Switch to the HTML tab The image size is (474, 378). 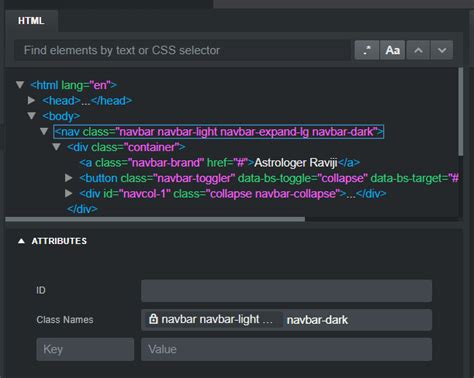(31, 21)
